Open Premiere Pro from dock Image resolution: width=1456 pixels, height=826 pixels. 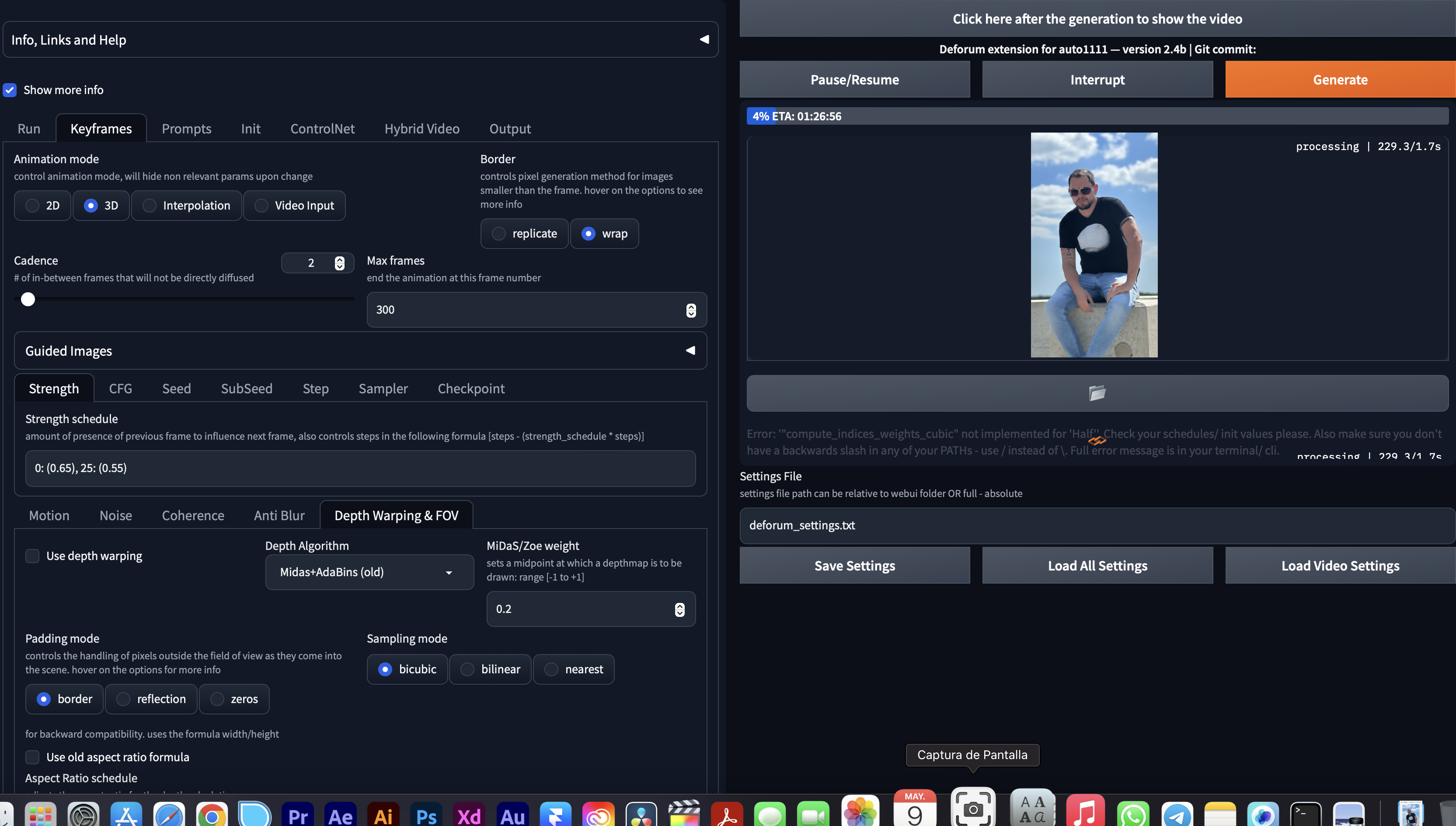tap(298, 815)
